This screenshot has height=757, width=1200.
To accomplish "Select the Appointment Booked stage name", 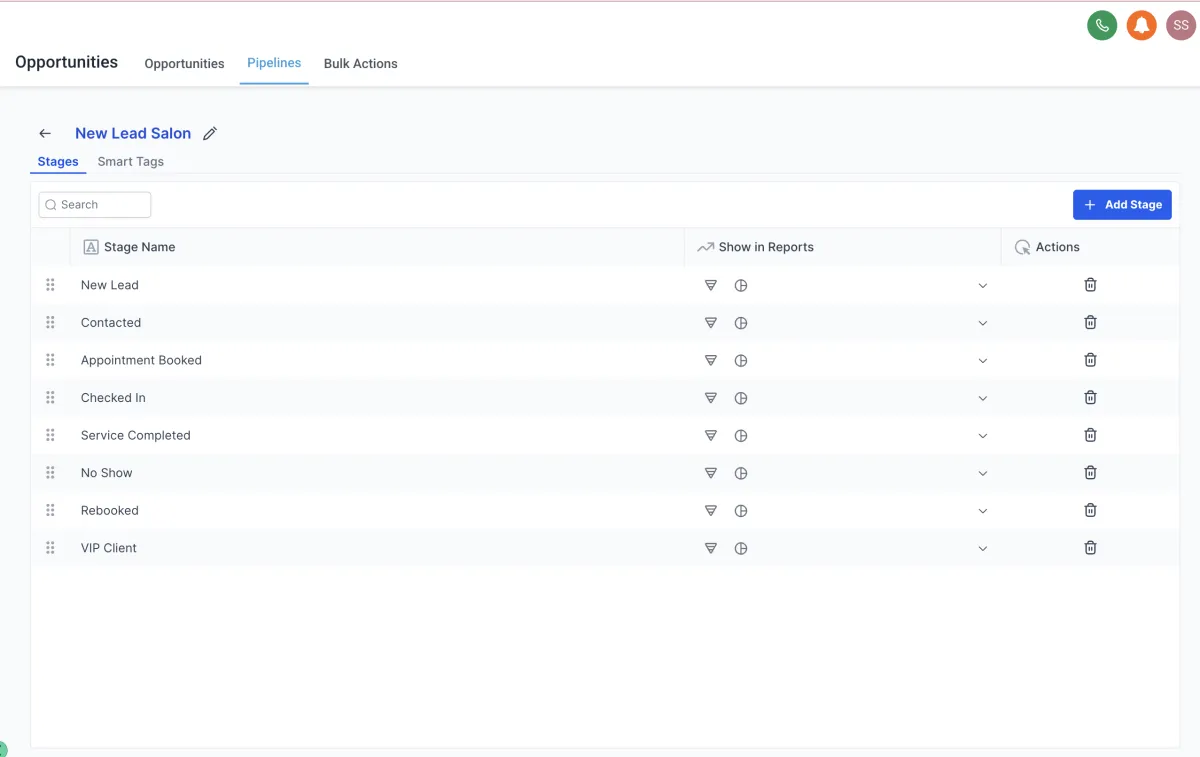I will (x=141, y=360).
